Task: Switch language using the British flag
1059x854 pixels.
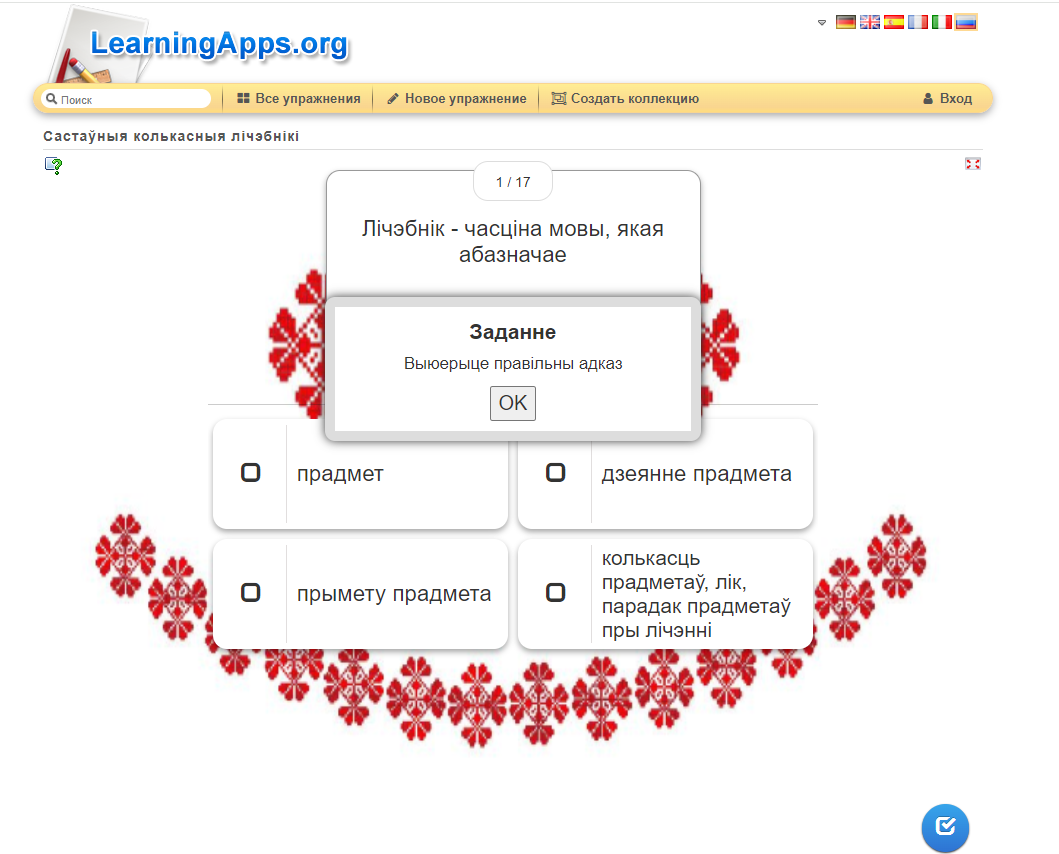Action: click(870, 22)
